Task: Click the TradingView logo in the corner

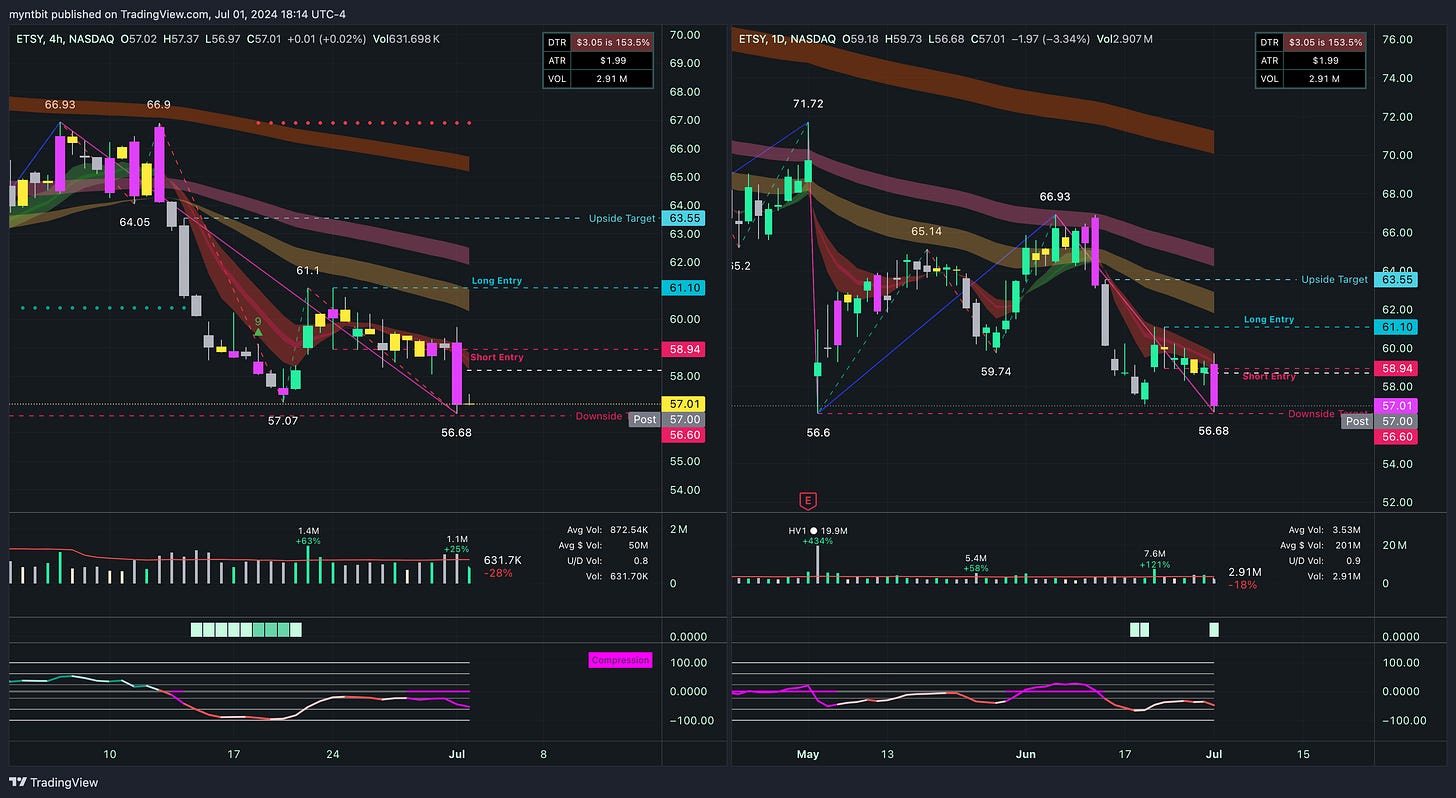Action: click(x=55, y=782)
